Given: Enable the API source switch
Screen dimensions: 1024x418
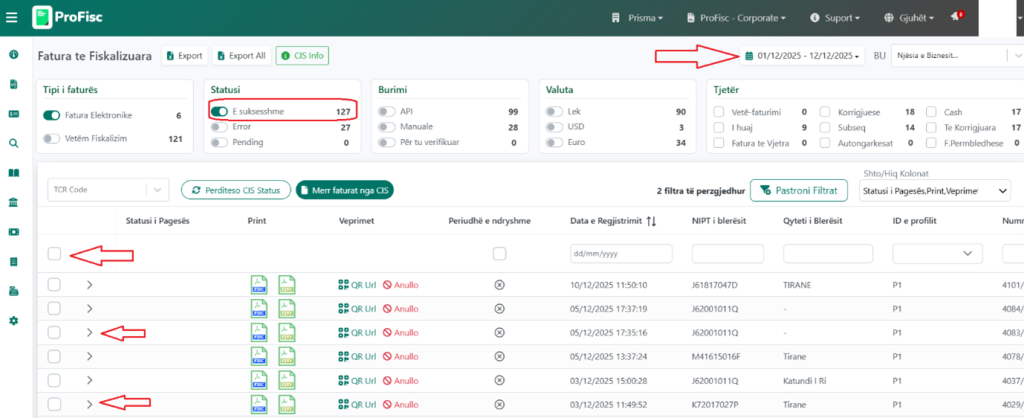Looking at the screenshot, I should click(x=387, y=112).
